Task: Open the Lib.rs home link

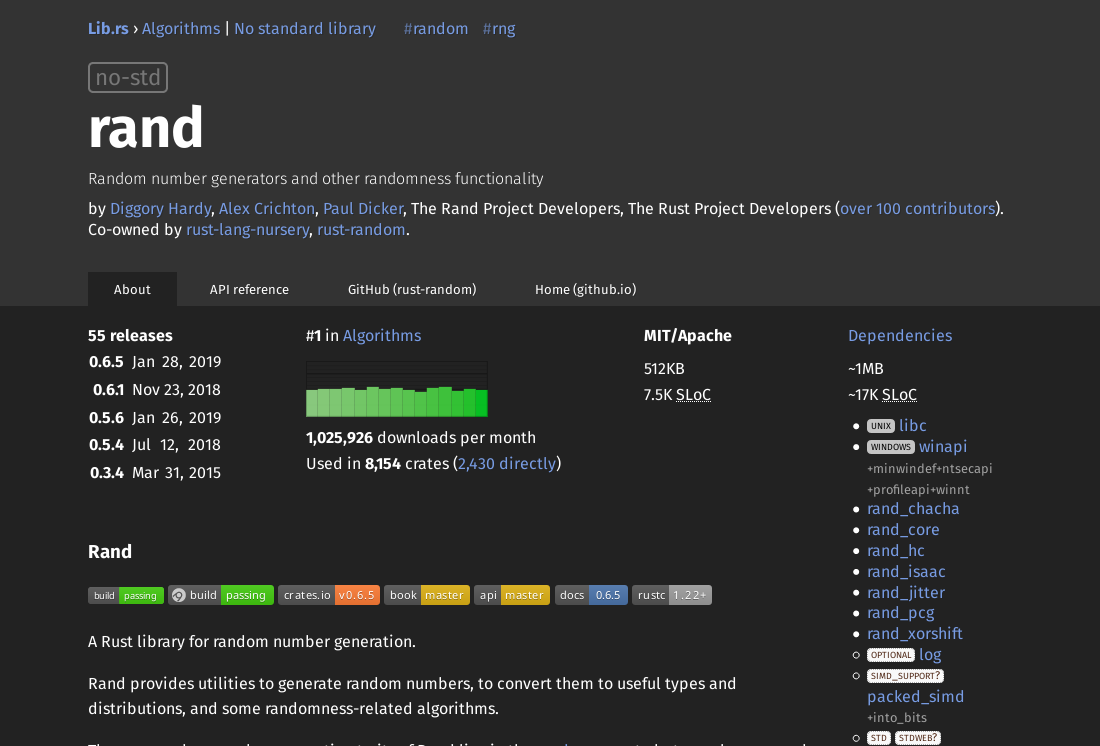Action: (x=108, y=29)
